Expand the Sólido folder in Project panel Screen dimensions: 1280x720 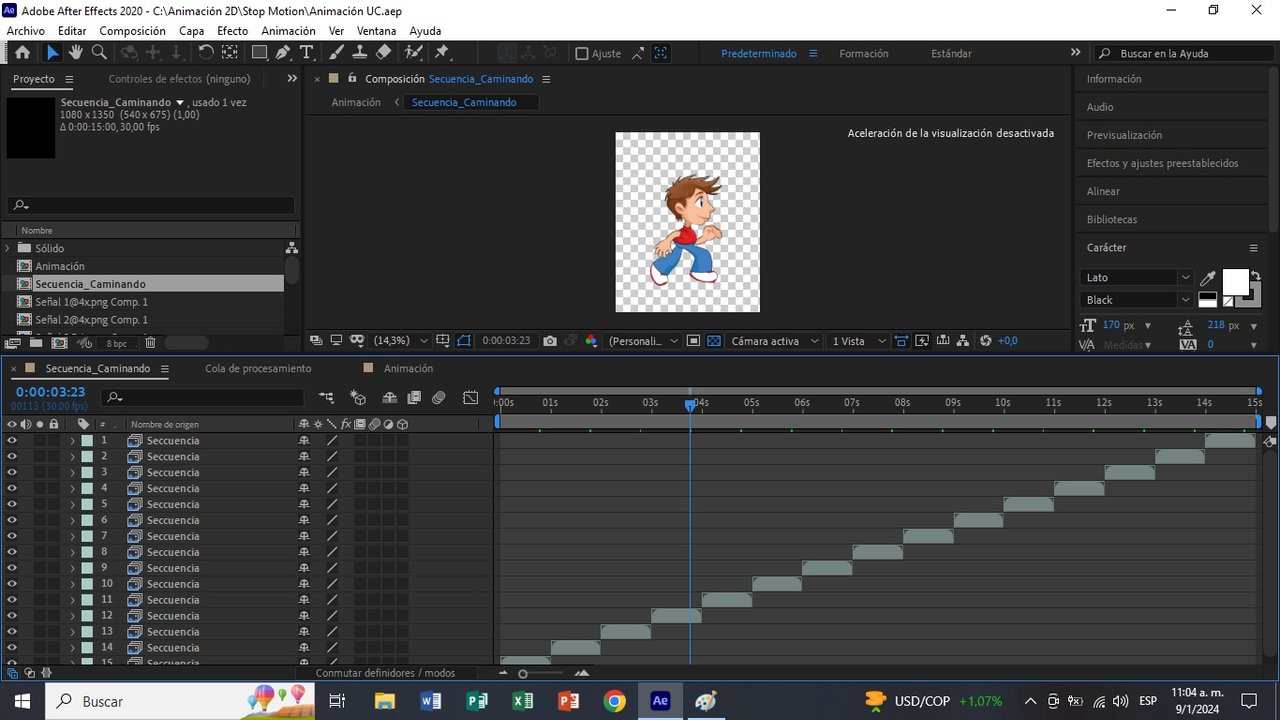(x=8, y=248)
